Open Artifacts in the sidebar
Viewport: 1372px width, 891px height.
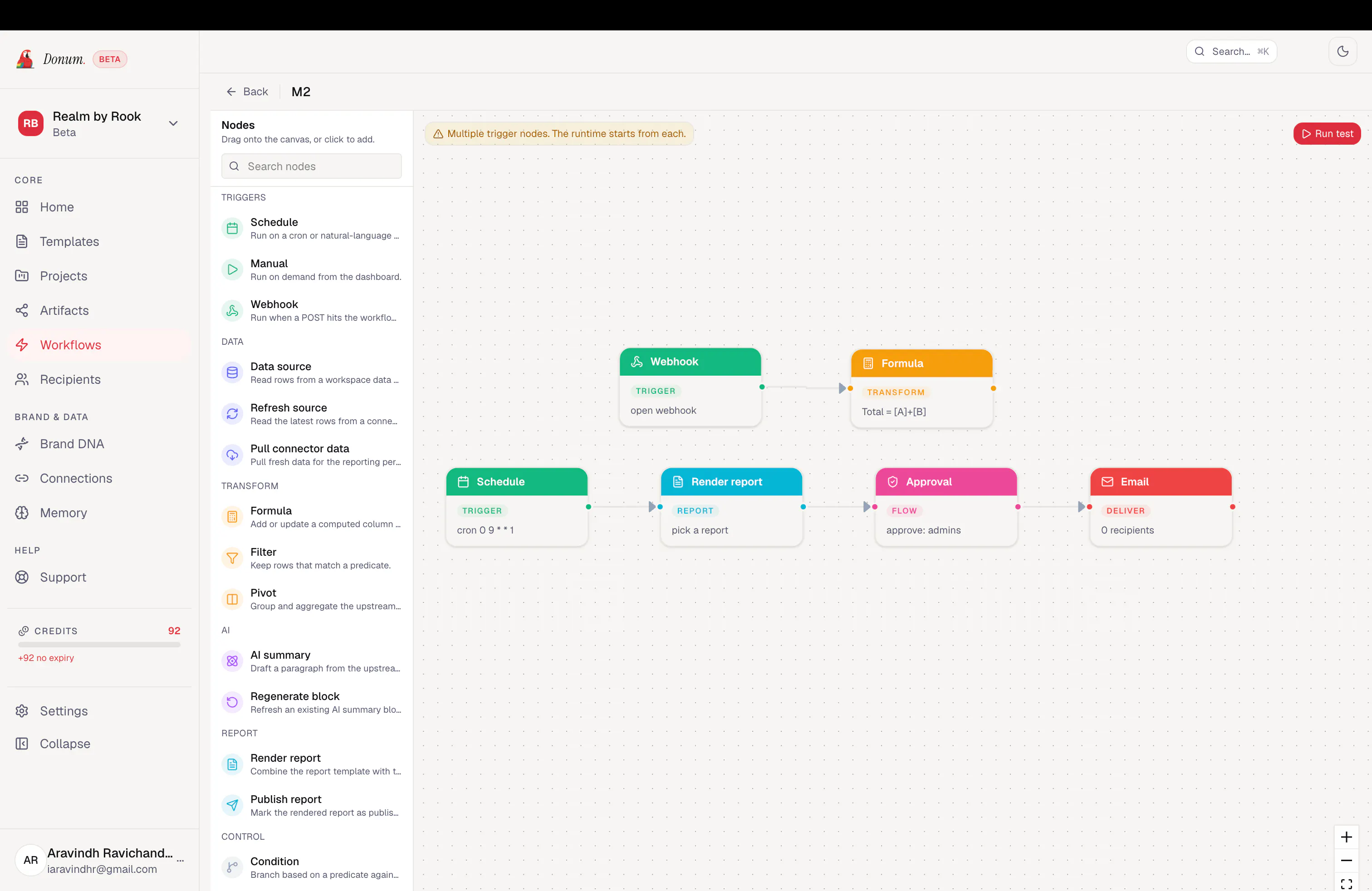pos(99,311)
